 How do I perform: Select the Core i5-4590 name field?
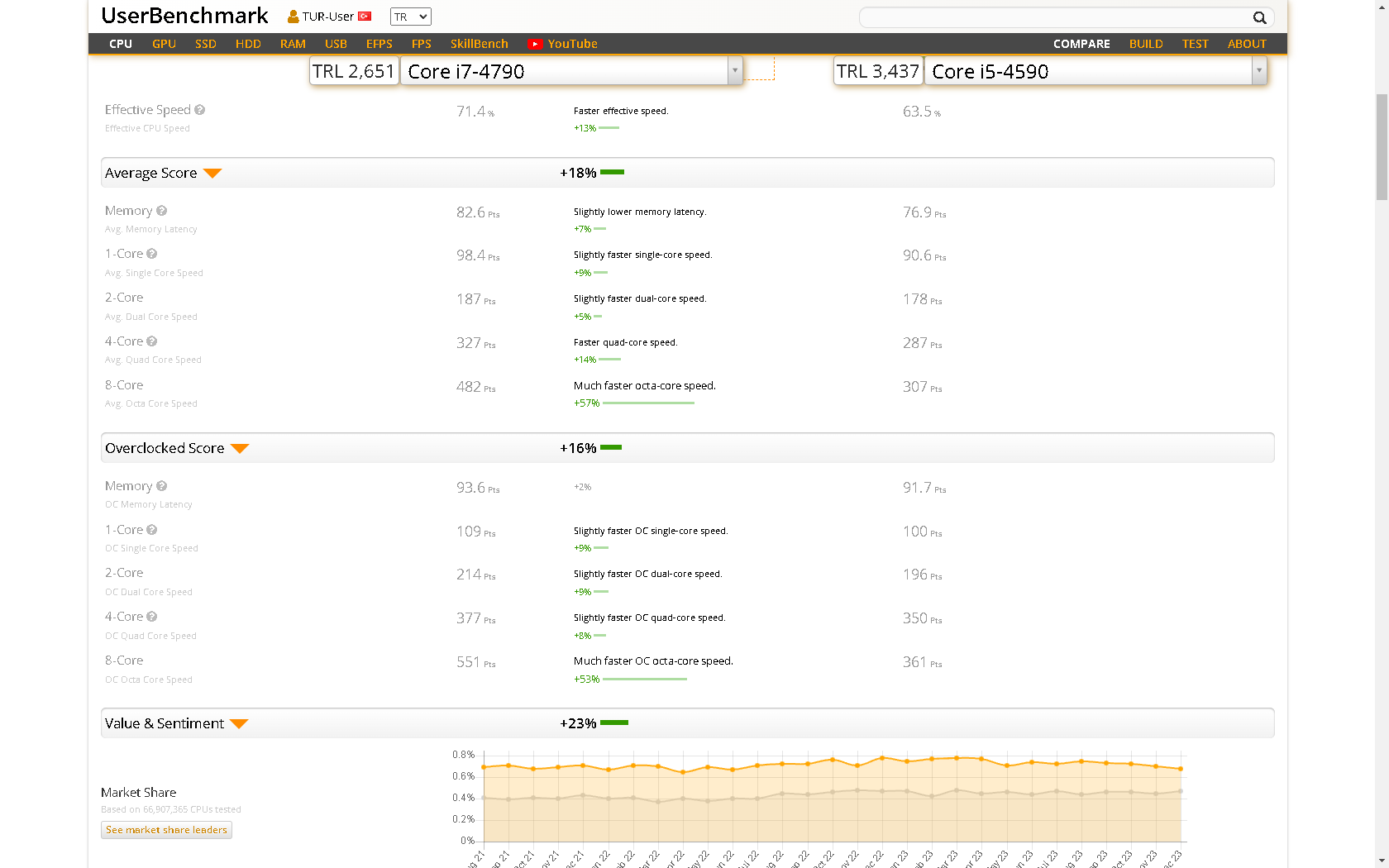coord(1089,71)
